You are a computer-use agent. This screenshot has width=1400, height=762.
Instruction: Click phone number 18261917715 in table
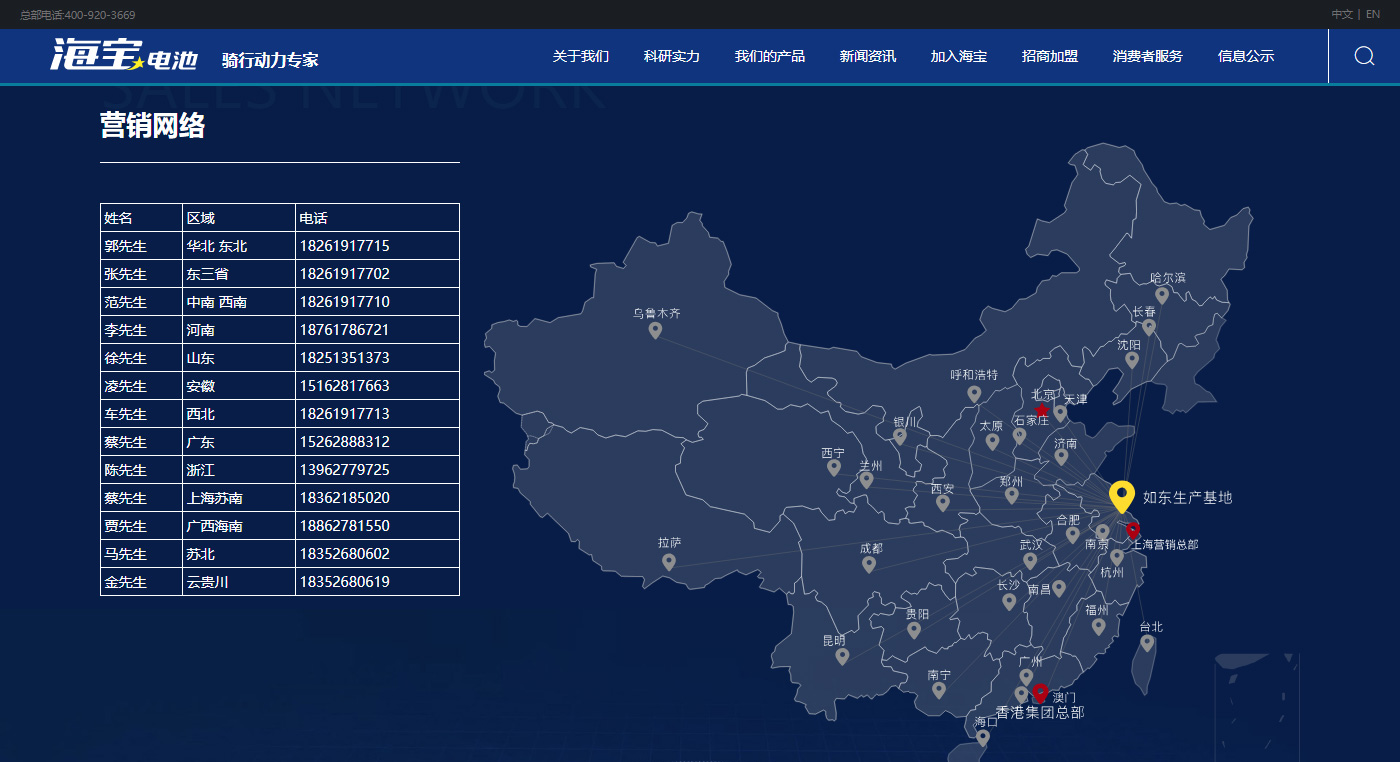pos(344,246)
